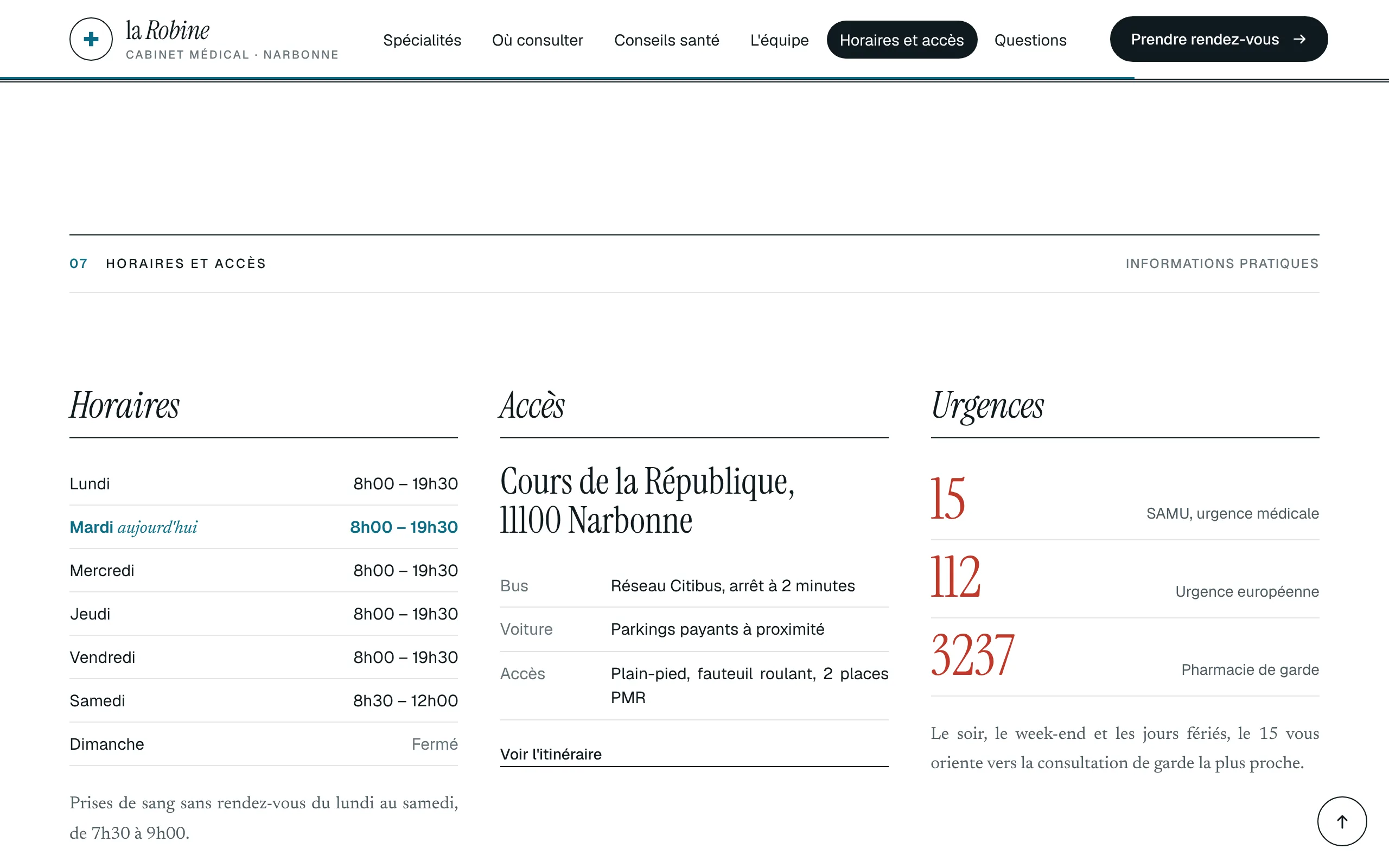Click SAMU, urgence médicale label

(1232, 513)
